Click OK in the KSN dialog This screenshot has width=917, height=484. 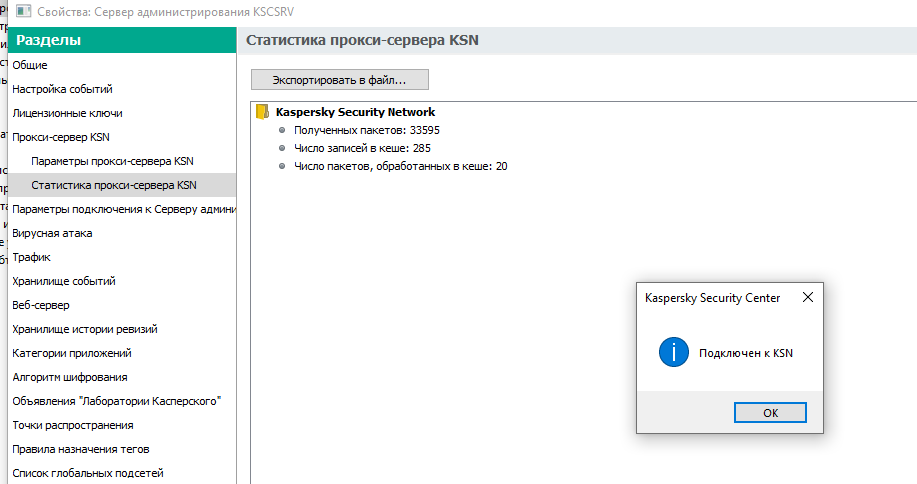pyautogui.click(x=770, y=413)
